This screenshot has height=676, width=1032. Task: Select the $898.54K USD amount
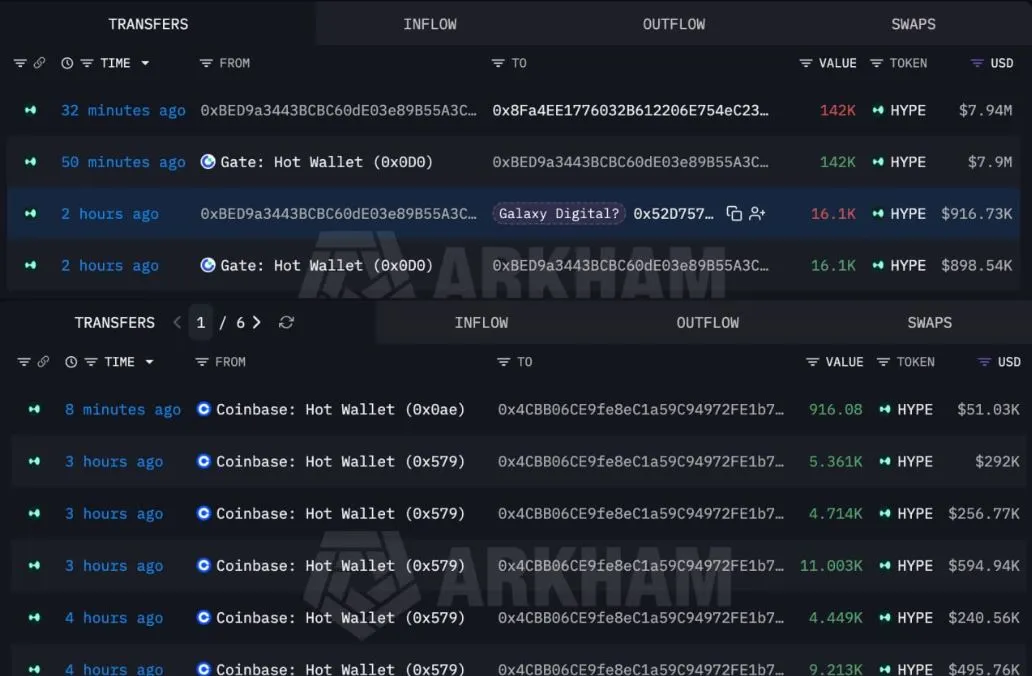(977, 266)
